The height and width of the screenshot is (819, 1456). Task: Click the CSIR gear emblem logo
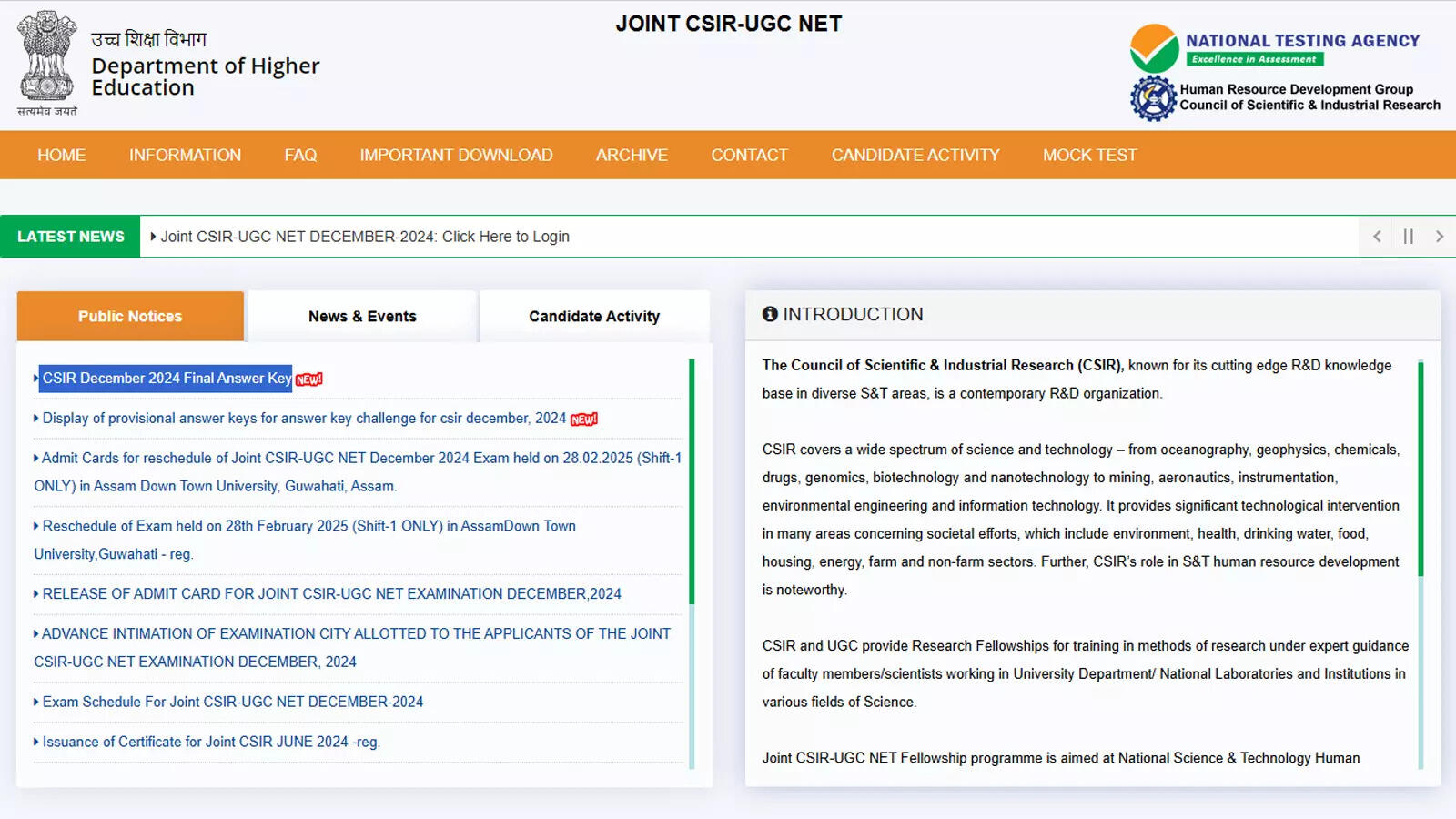[1153, 98]
